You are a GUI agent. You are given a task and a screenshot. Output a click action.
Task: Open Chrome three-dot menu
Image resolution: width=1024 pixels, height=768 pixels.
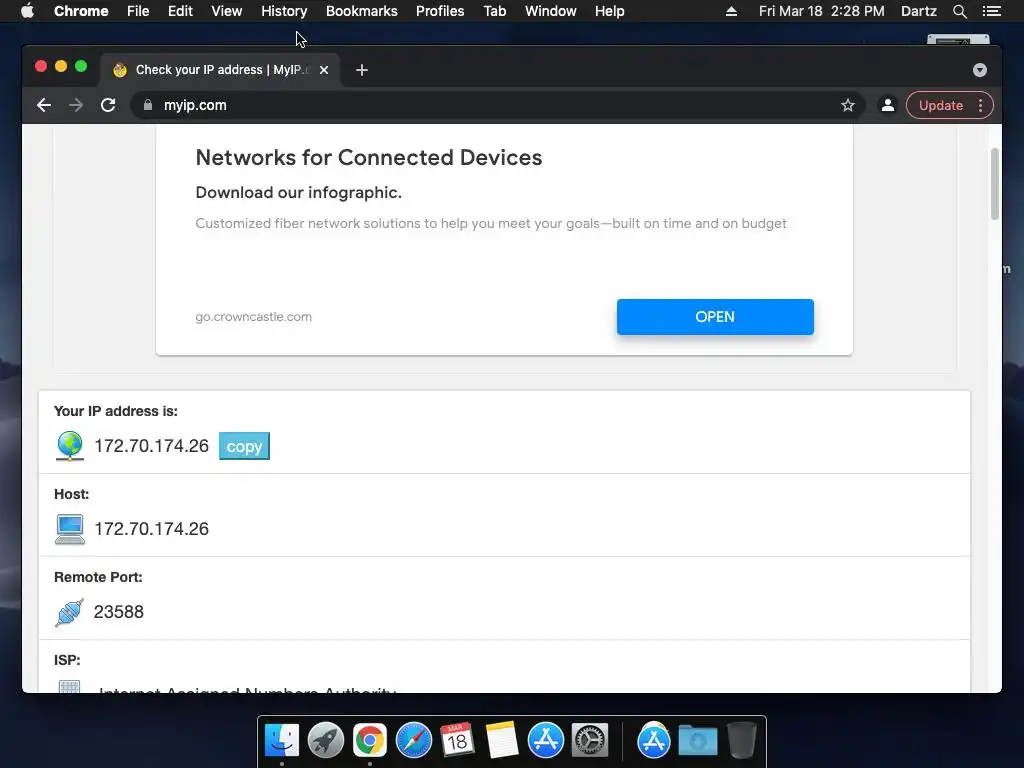coord(980,105)
